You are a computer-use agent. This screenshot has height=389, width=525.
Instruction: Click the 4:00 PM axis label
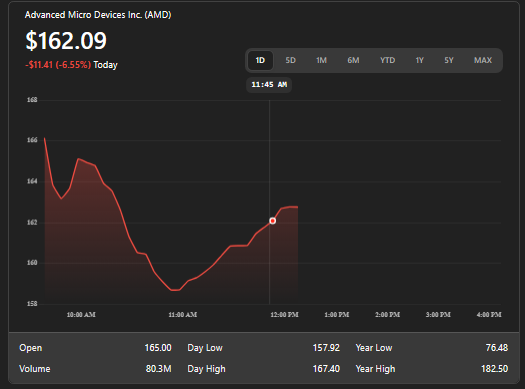tap(489, 315)
